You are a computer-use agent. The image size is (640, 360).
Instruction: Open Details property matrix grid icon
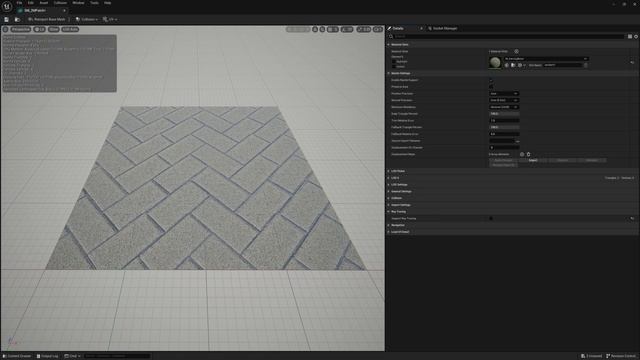(x=630, y=36)
